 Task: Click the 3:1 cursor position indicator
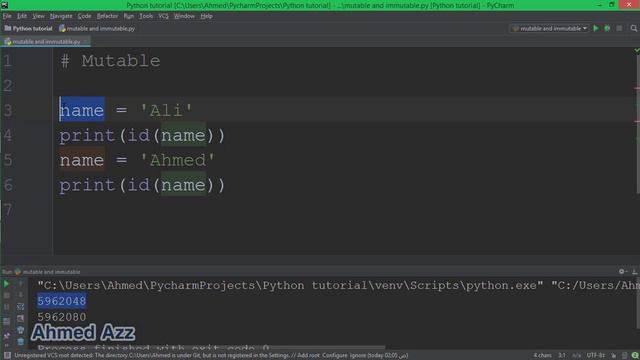coord(562,356)
